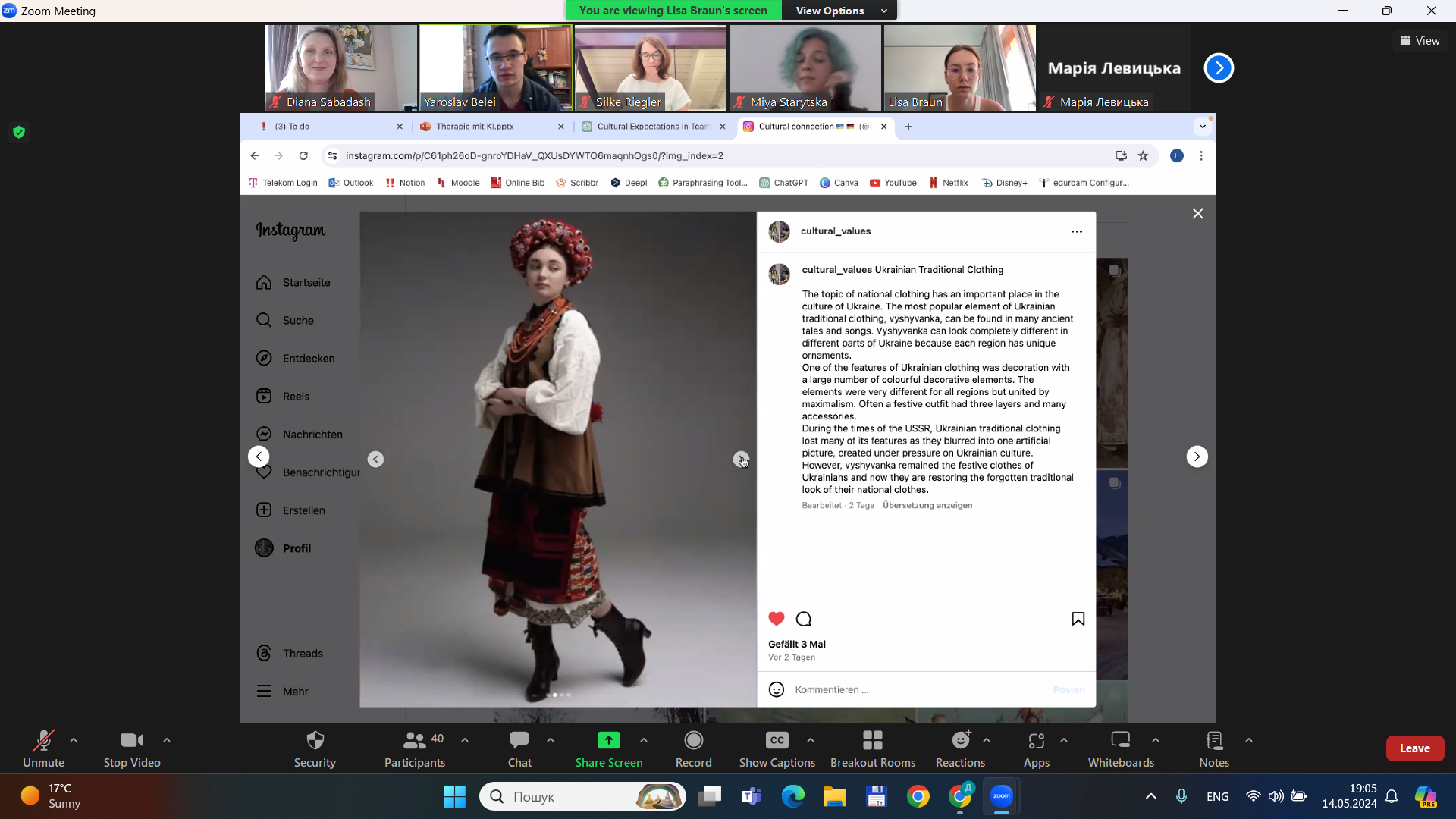Click the green Share Screen icon

608,740
